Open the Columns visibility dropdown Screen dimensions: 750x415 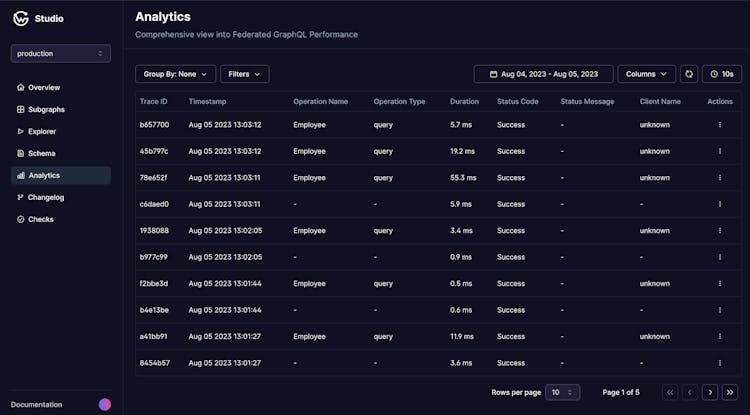pos(646,74)
